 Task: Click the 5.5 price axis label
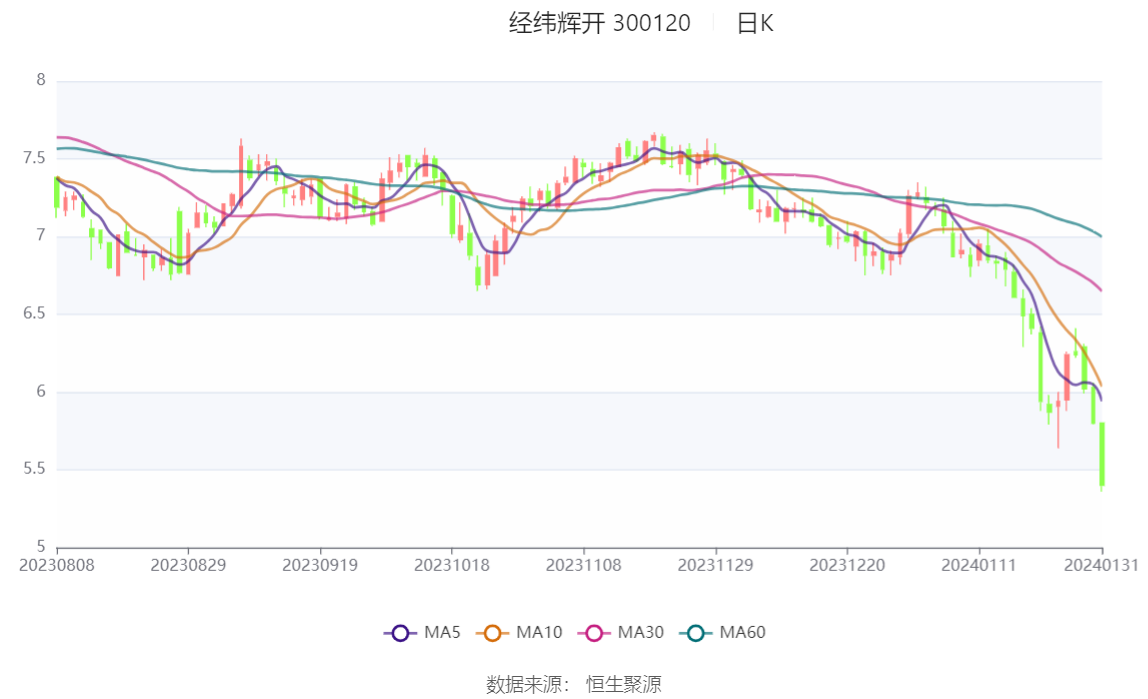coord(34,469)
